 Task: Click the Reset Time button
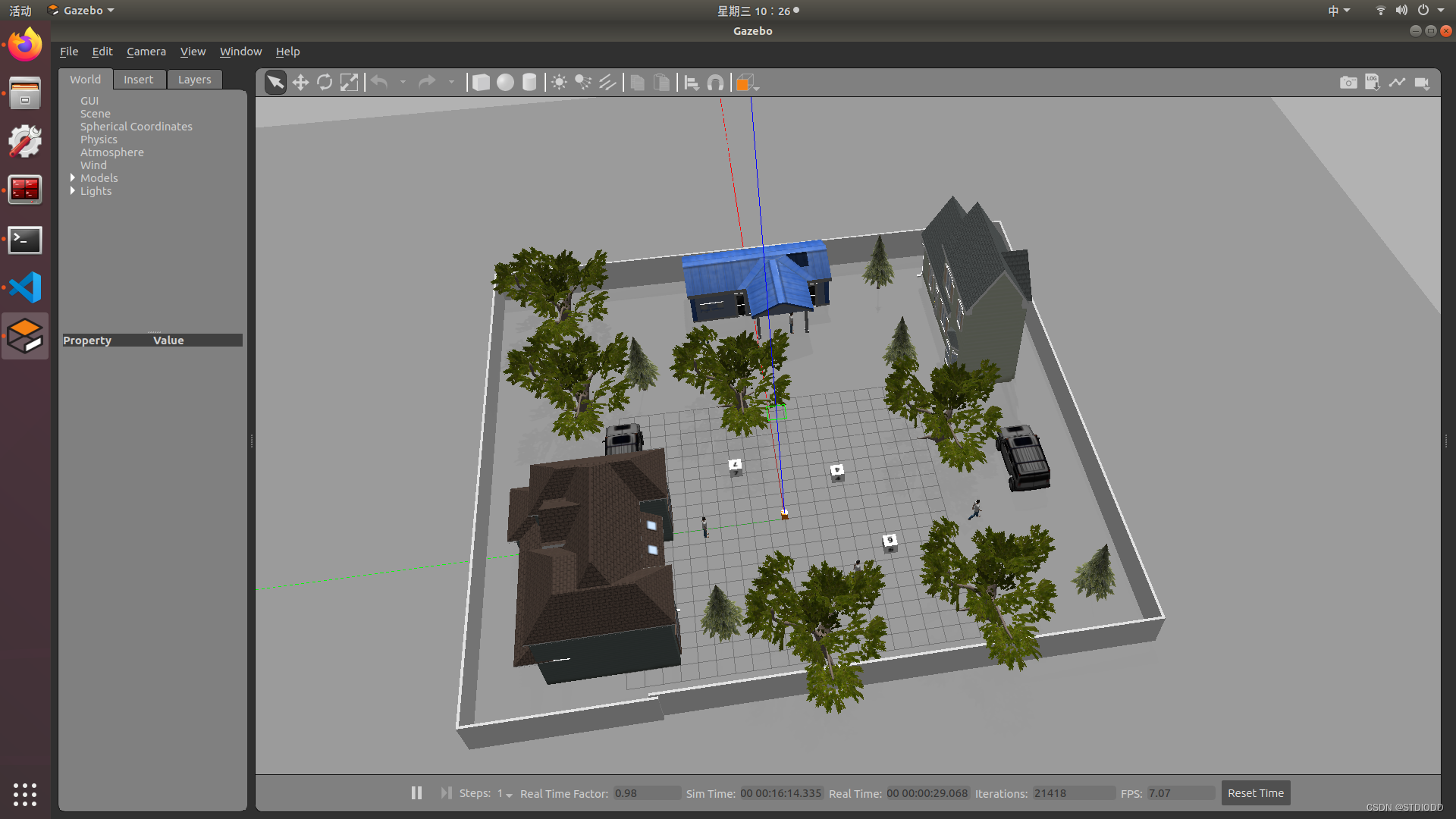tap(1255, 793)
